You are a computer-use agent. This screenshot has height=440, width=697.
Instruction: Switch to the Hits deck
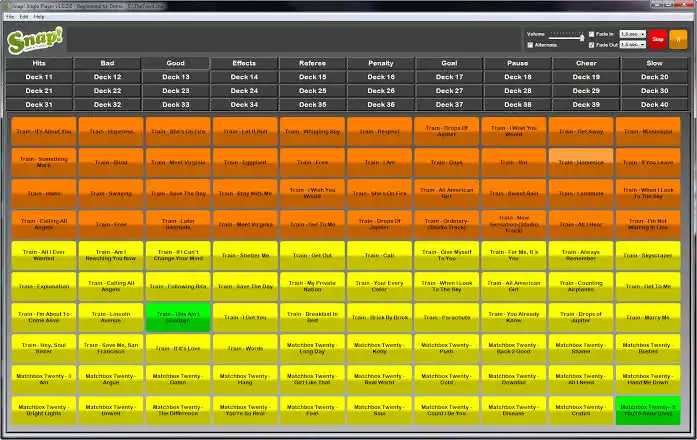click(x=39, y=63)
